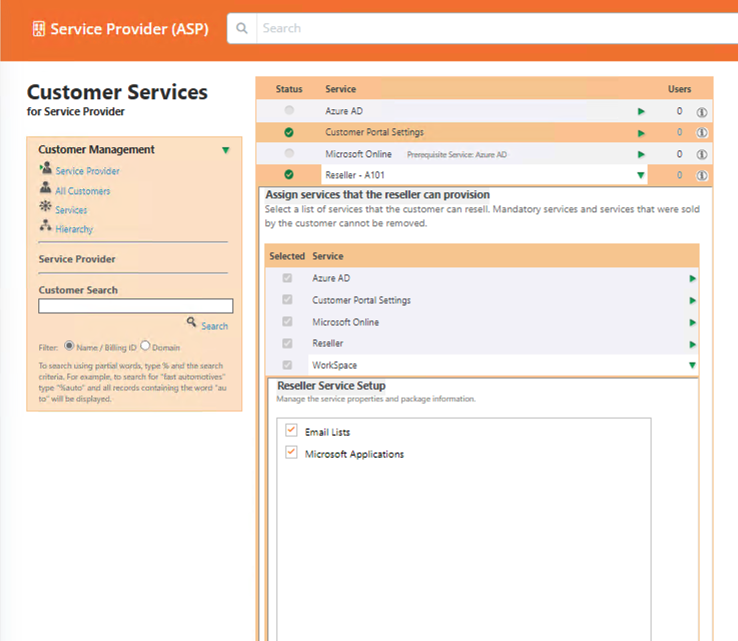Click the info icon on Customer Portal Settings row
This screenshot has height=641, width=738.
click(701, 133)
